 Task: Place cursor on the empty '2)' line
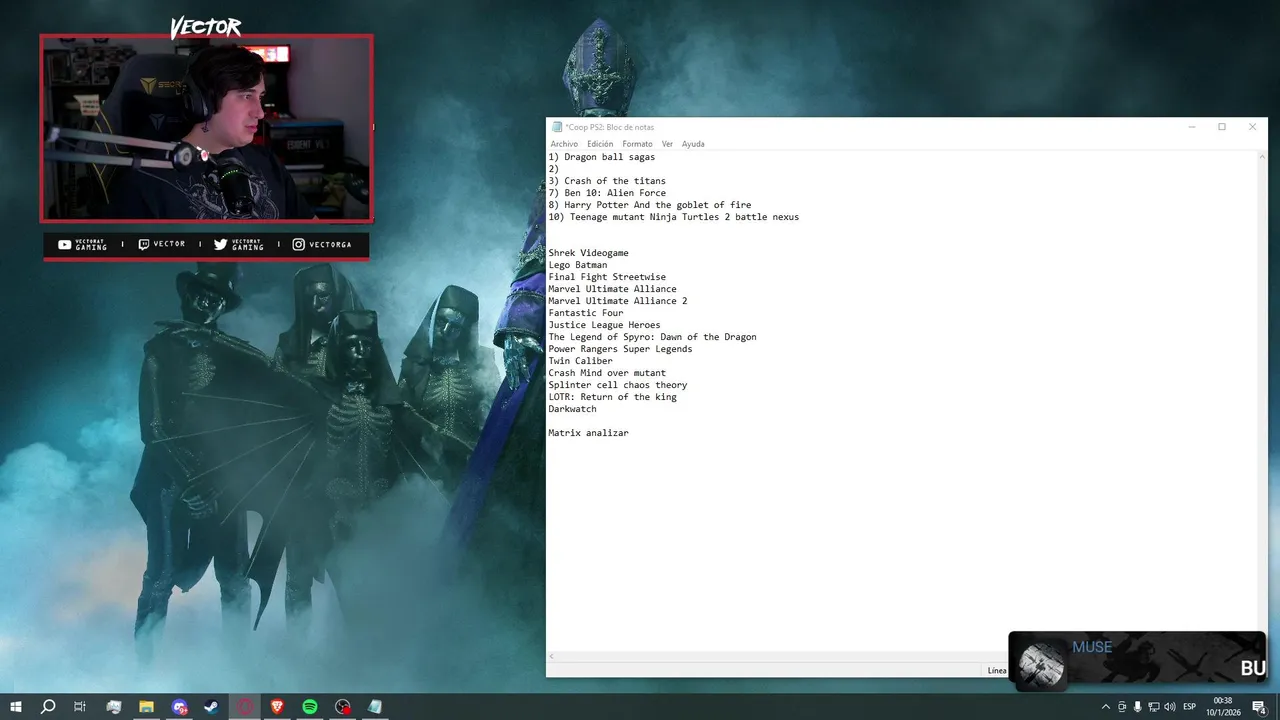553,169
